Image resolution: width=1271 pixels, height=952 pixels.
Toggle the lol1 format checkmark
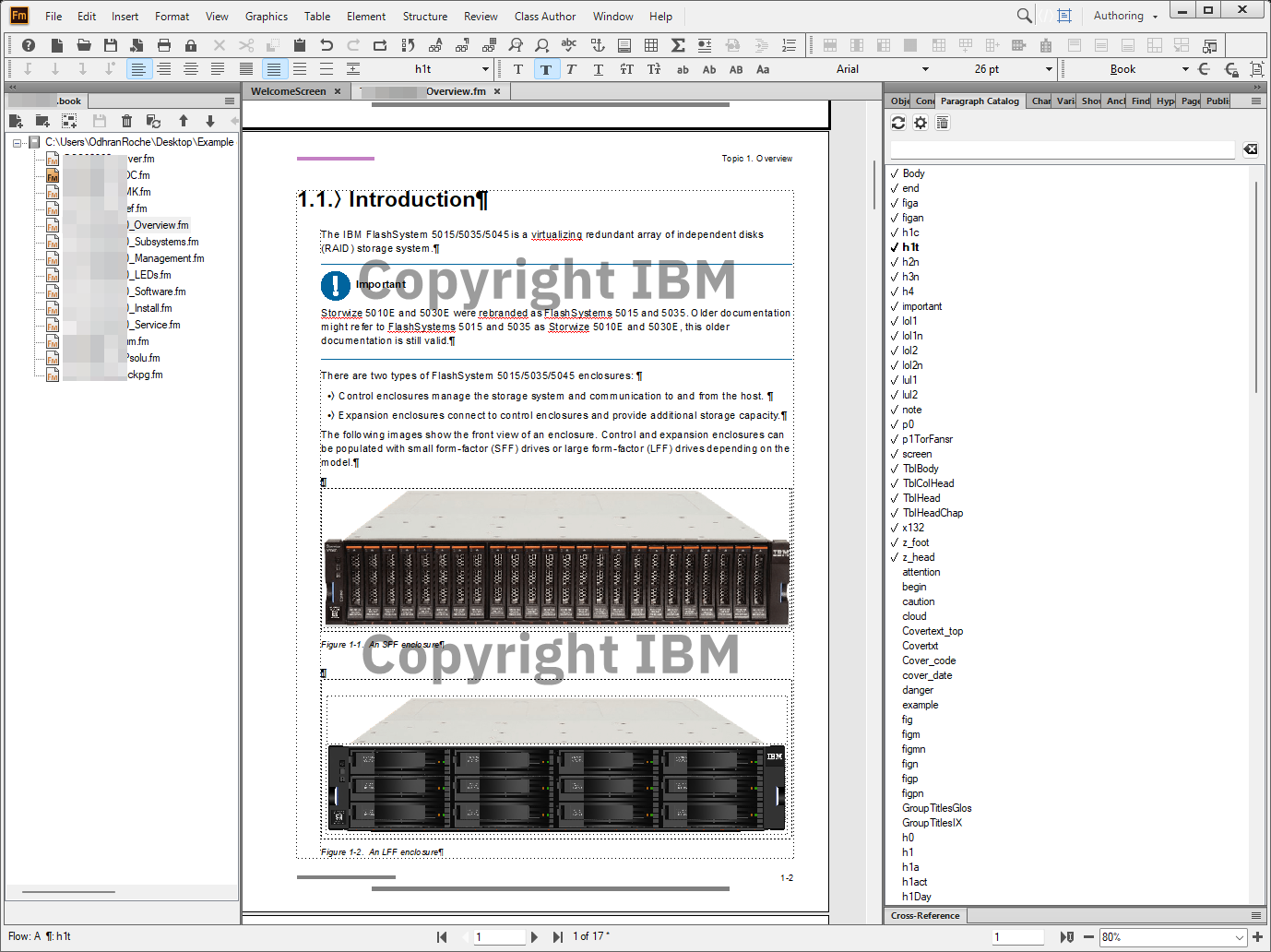[895, 321]
